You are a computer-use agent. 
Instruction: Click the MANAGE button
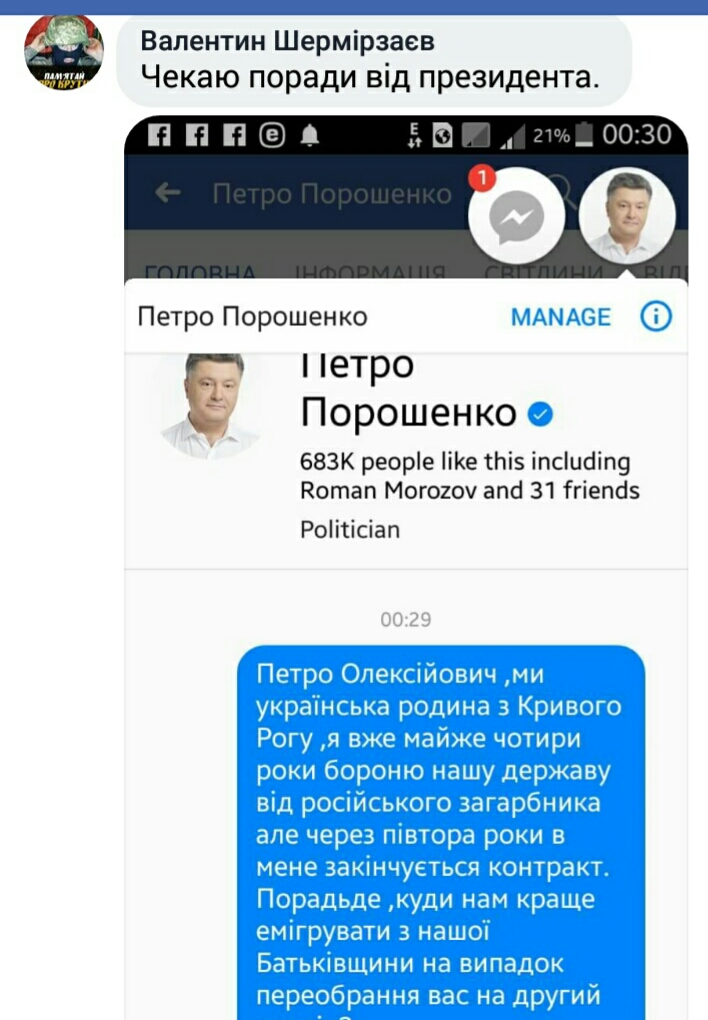560,317
